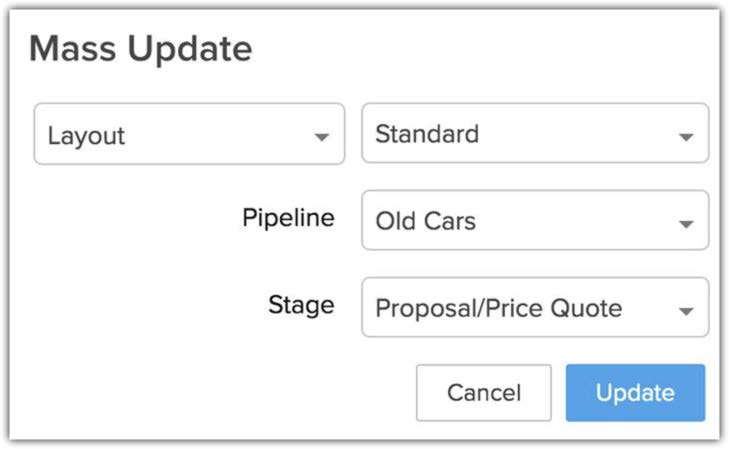Click the caret icon next to Old Cars

point(685,223)
